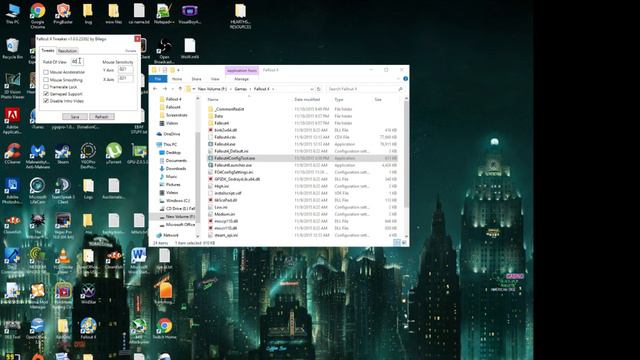Sort files by Type column header

[339, 99]
